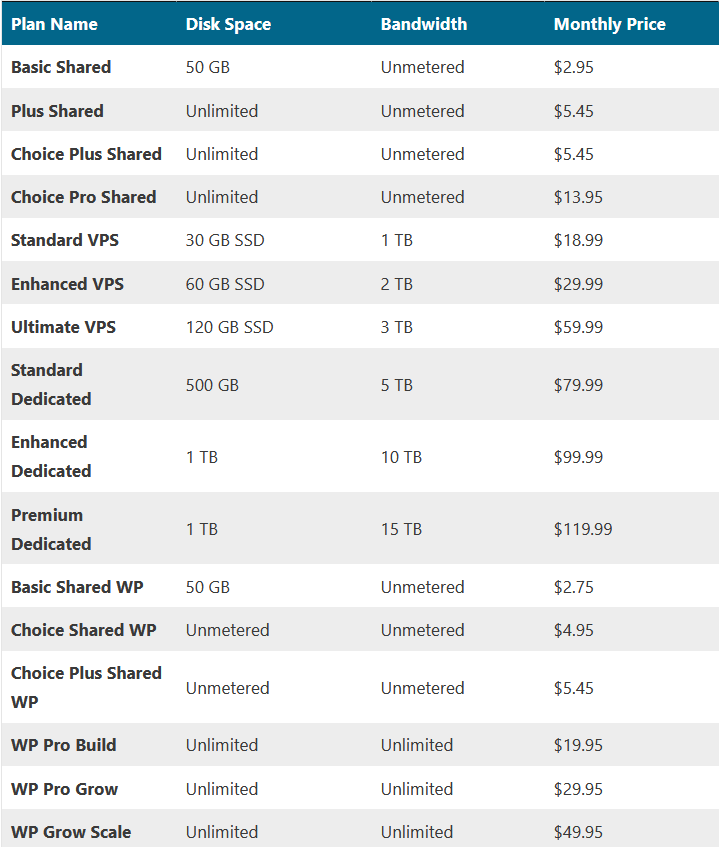Click the Standard VPS plan name
This screenshot has width=719, height=847.
[65, 240]
